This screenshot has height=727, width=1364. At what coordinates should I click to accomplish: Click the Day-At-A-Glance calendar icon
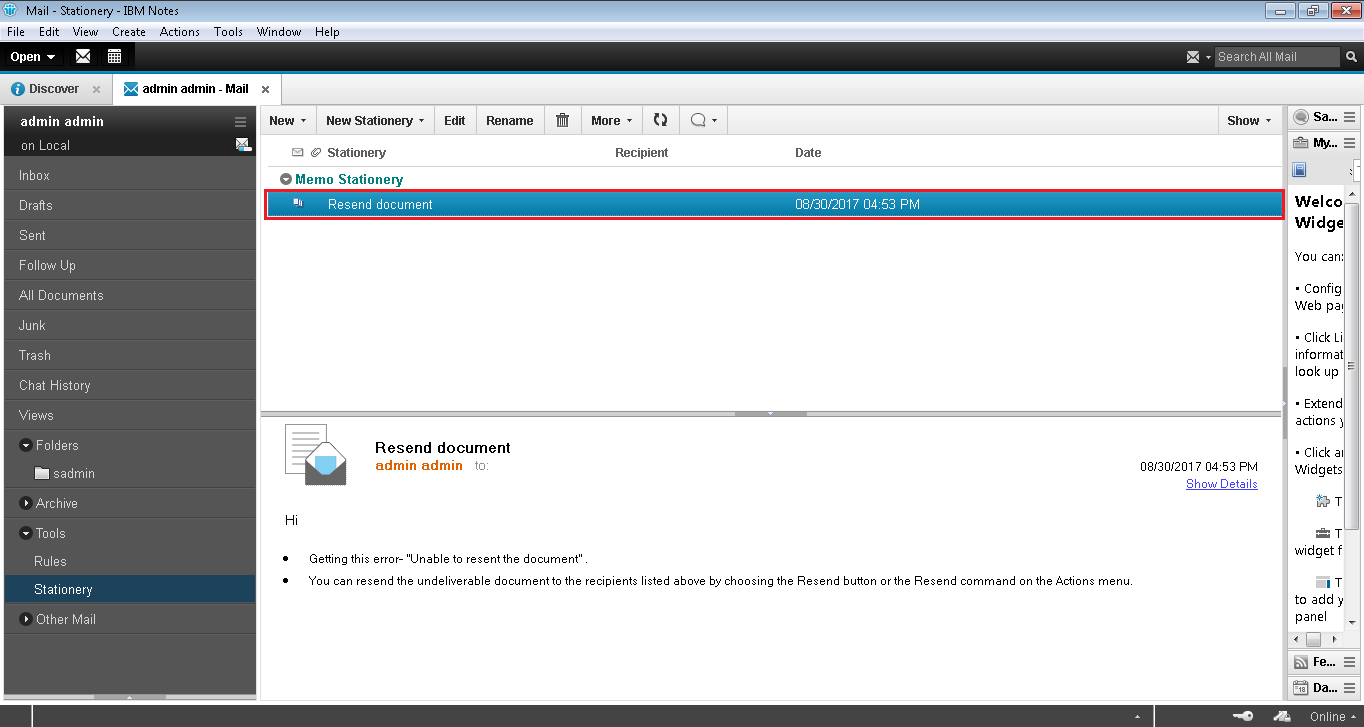tap(1301, 688)
